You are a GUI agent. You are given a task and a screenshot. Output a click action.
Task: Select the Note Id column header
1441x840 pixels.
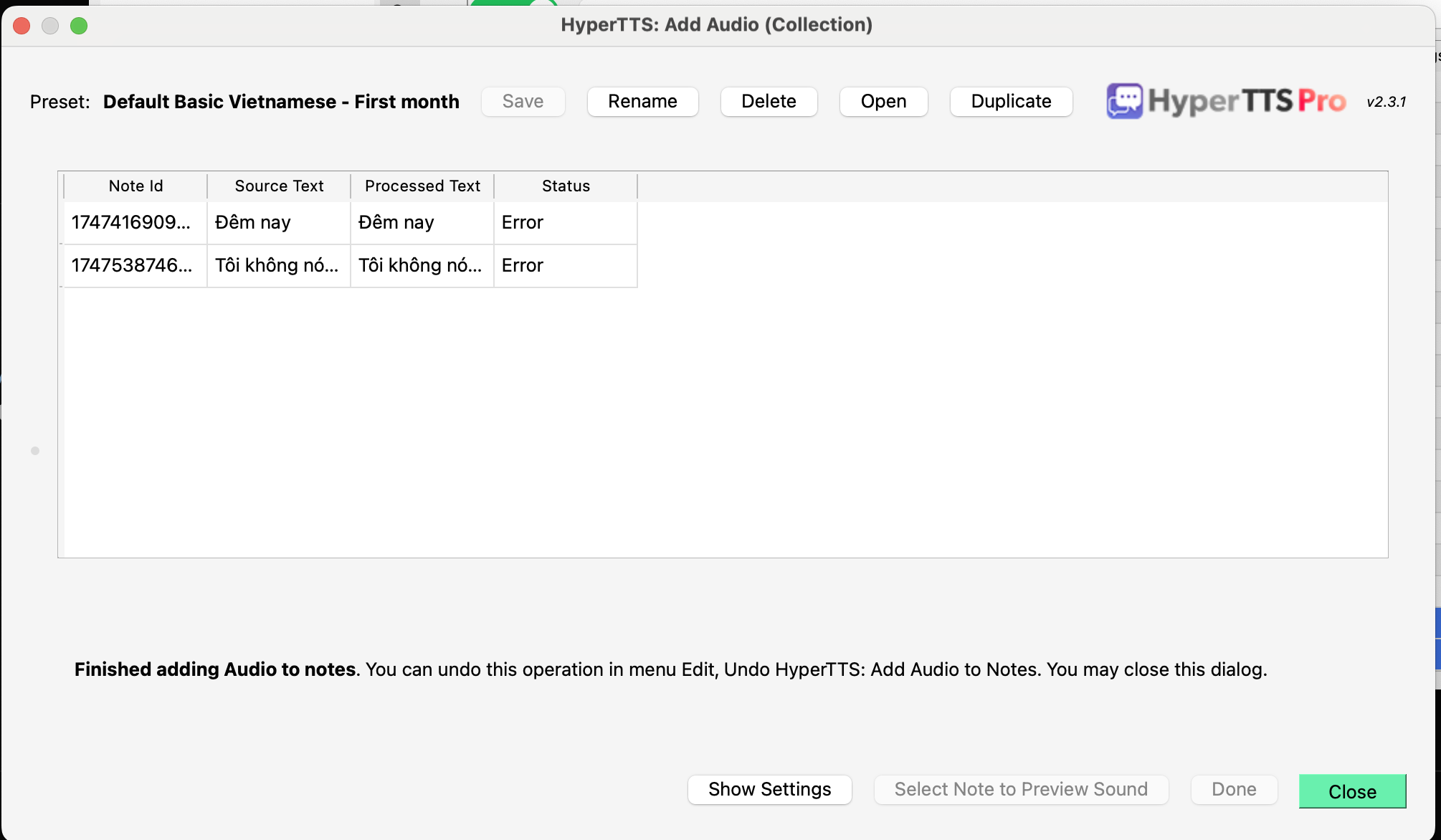135,186
